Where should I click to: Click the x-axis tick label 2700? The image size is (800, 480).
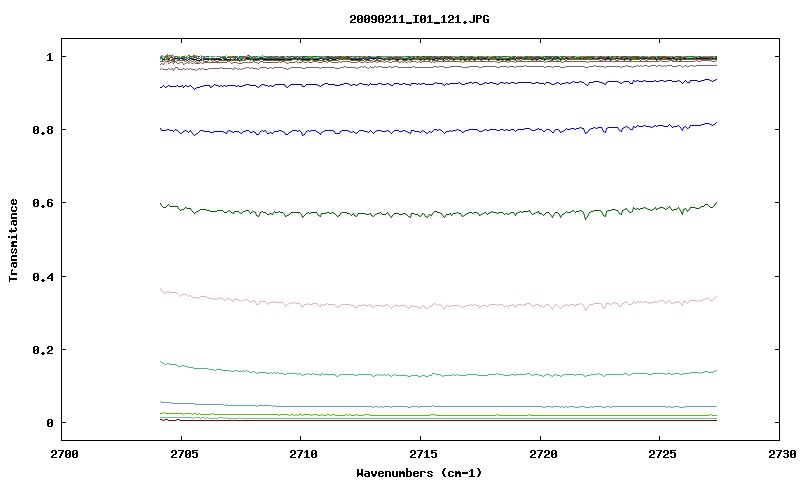pos(64,454)
